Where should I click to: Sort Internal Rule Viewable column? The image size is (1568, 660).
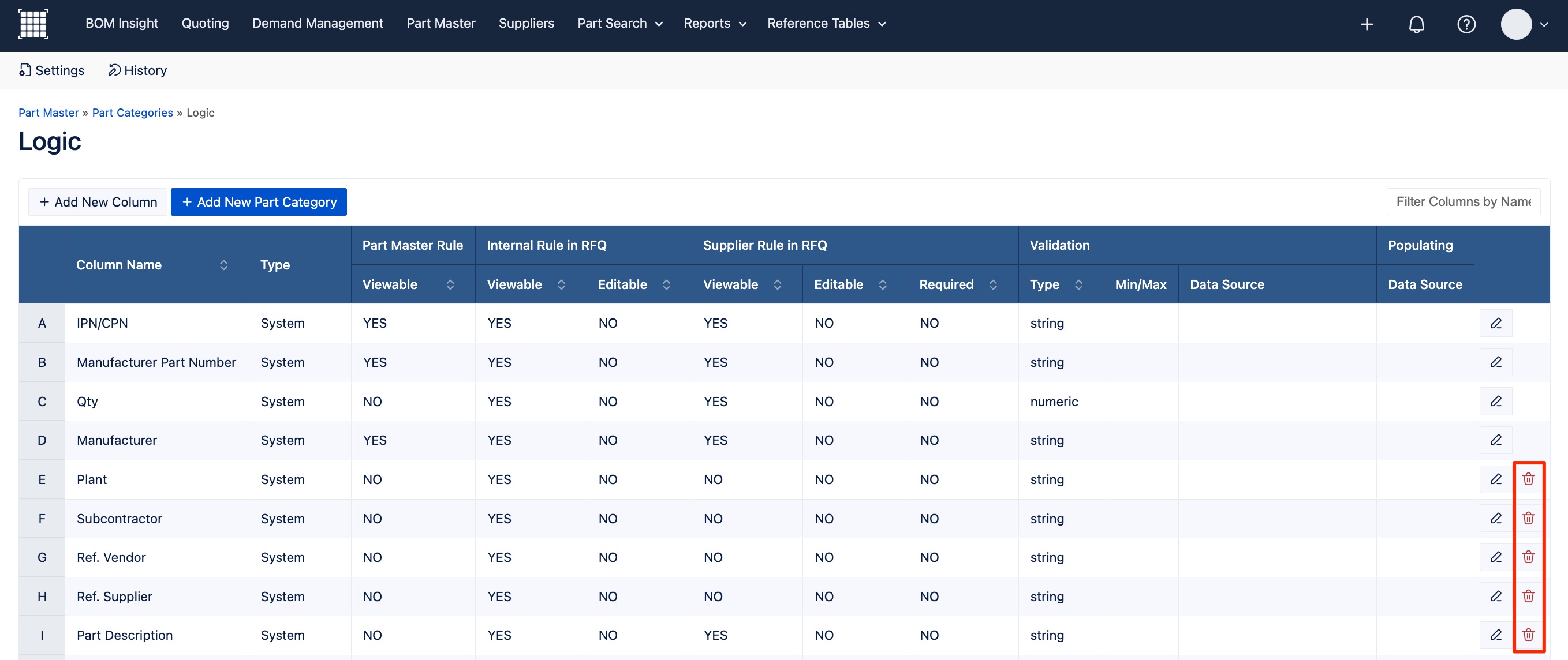(x=561, y=284)
